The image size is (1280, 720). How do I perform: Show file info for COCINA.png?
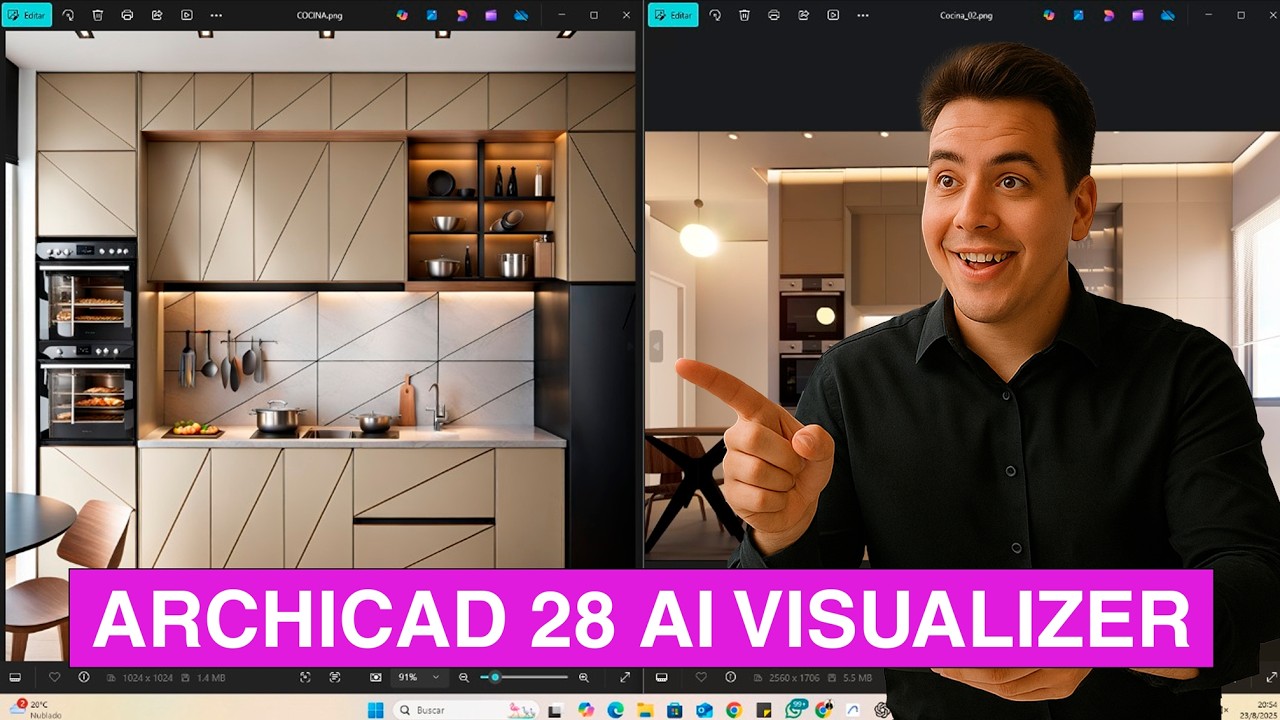[x=84, y=677]
